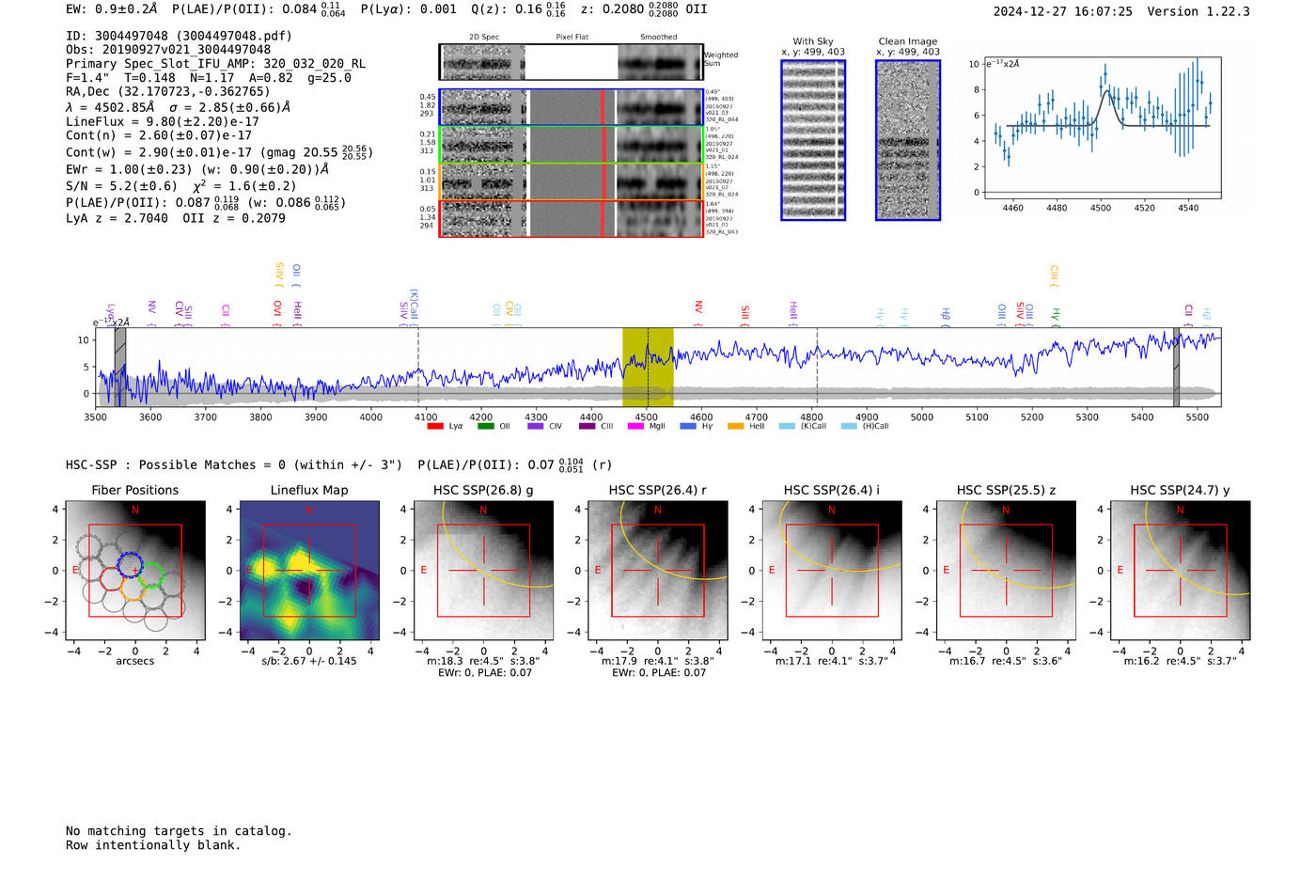1316x896 pixels.
Task: Click the timestamp 2024-12-27 16:07:25
Action: tap(1063, 11)
